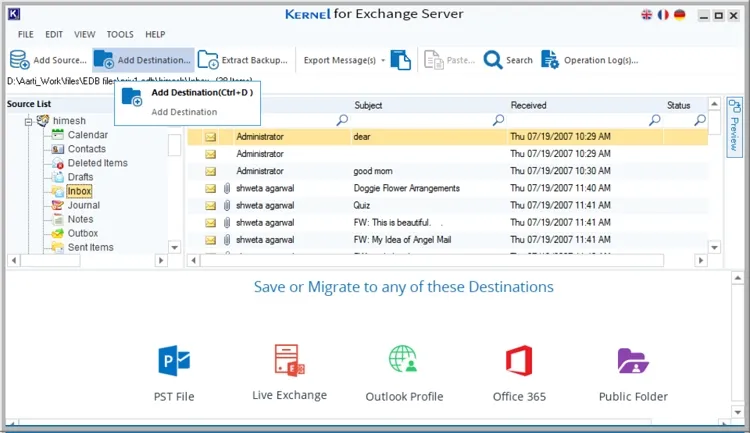Select the Sent Items folder

tap(90, 247)
